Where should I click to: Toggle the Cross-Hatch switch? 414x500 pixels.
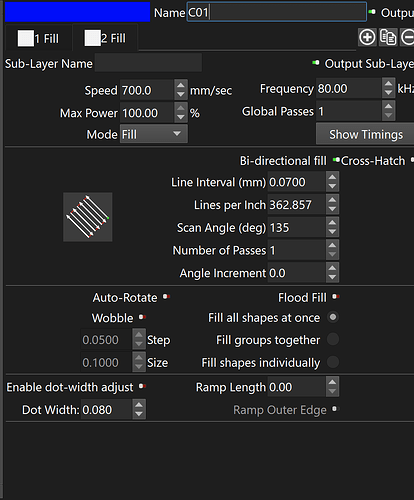tap(412, 160)
